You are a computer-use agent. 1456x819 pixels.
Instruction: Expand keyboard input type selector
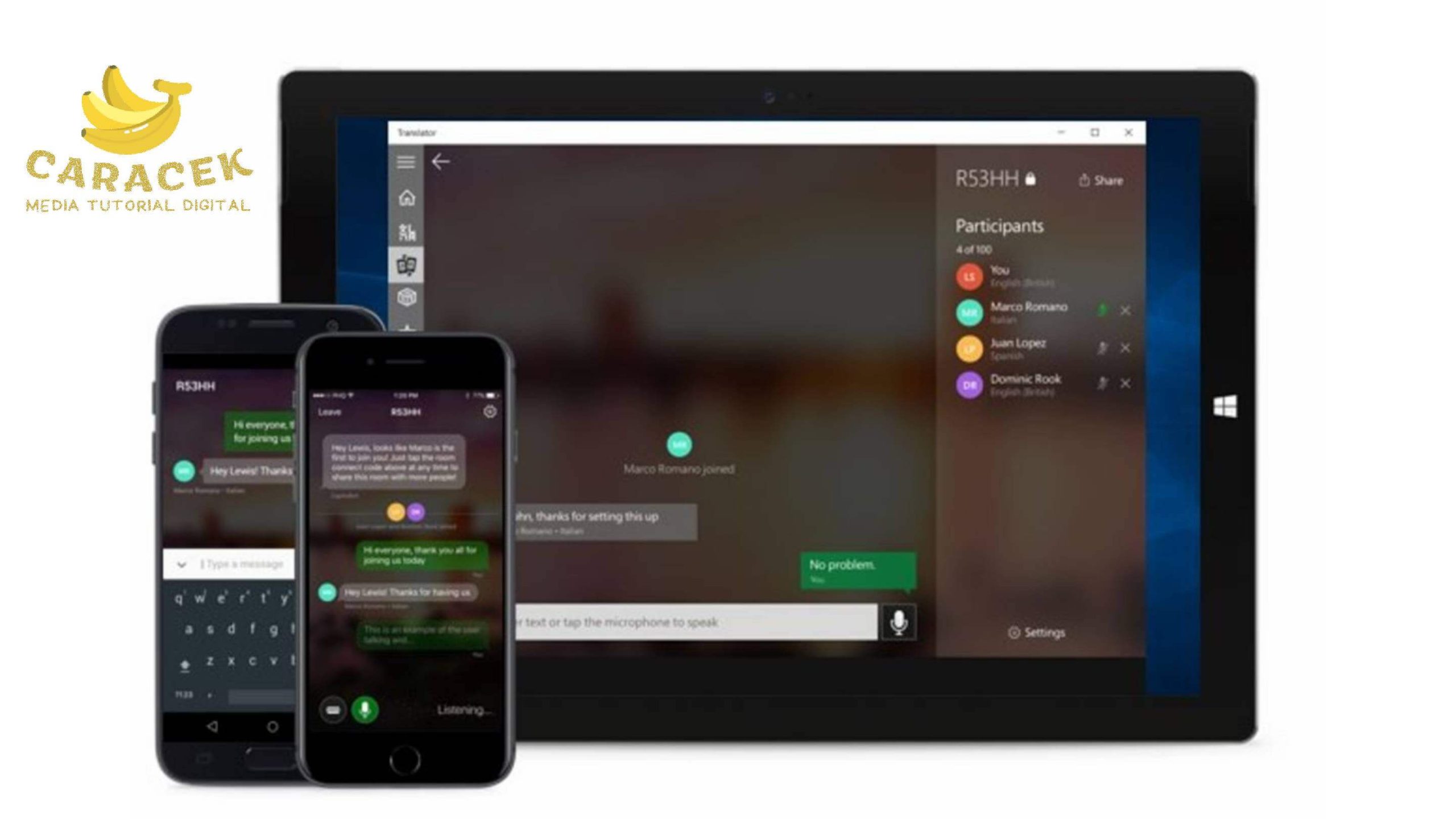183,563
